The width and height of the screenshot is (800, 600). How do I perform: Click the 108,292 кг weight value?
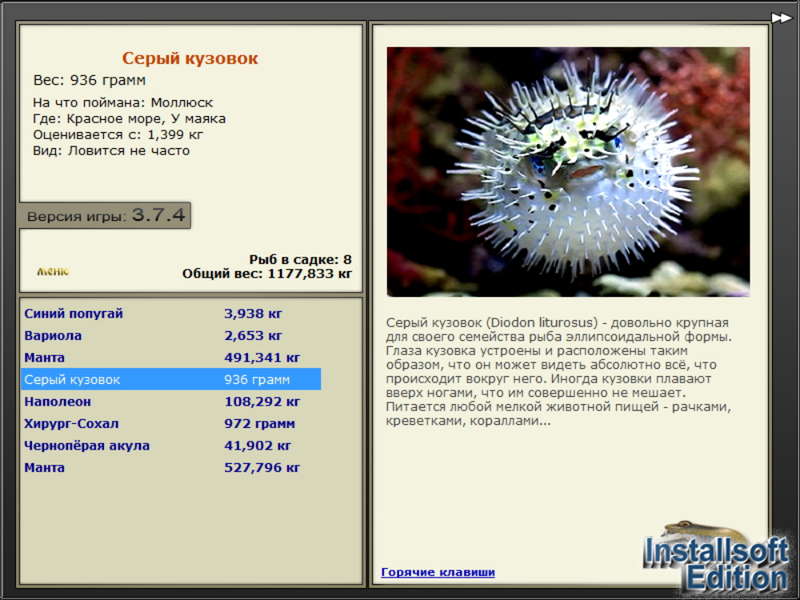[262, 401]
